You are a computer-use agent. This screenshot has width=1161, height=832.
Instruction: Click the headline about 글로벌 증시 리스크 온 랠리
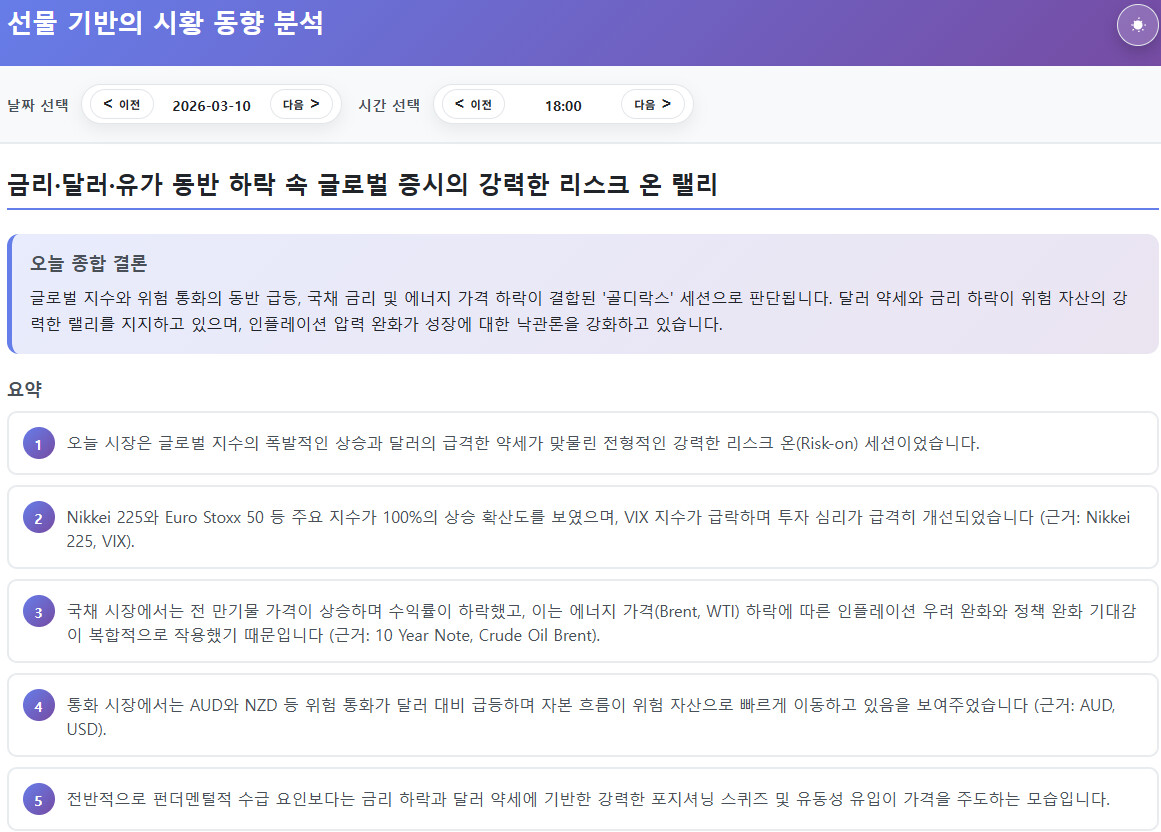(362, 186)
